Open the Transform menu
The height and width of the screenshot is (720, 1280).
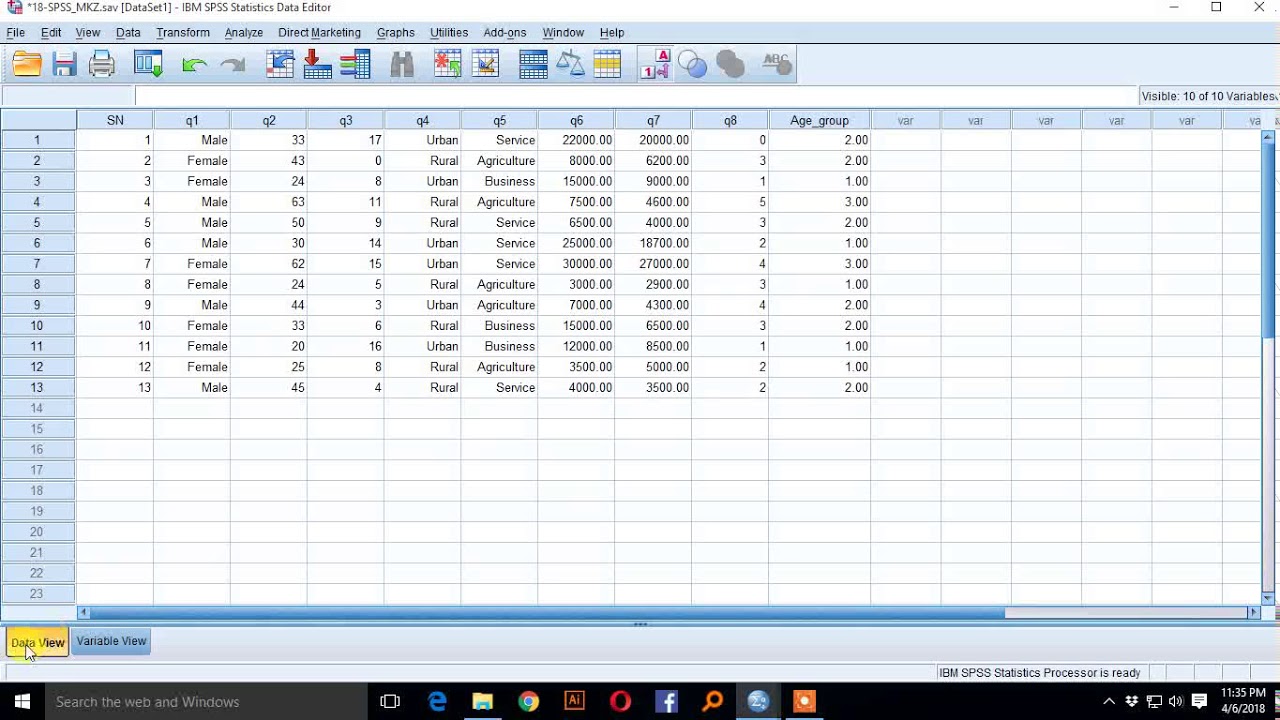[x=183, y=32]
